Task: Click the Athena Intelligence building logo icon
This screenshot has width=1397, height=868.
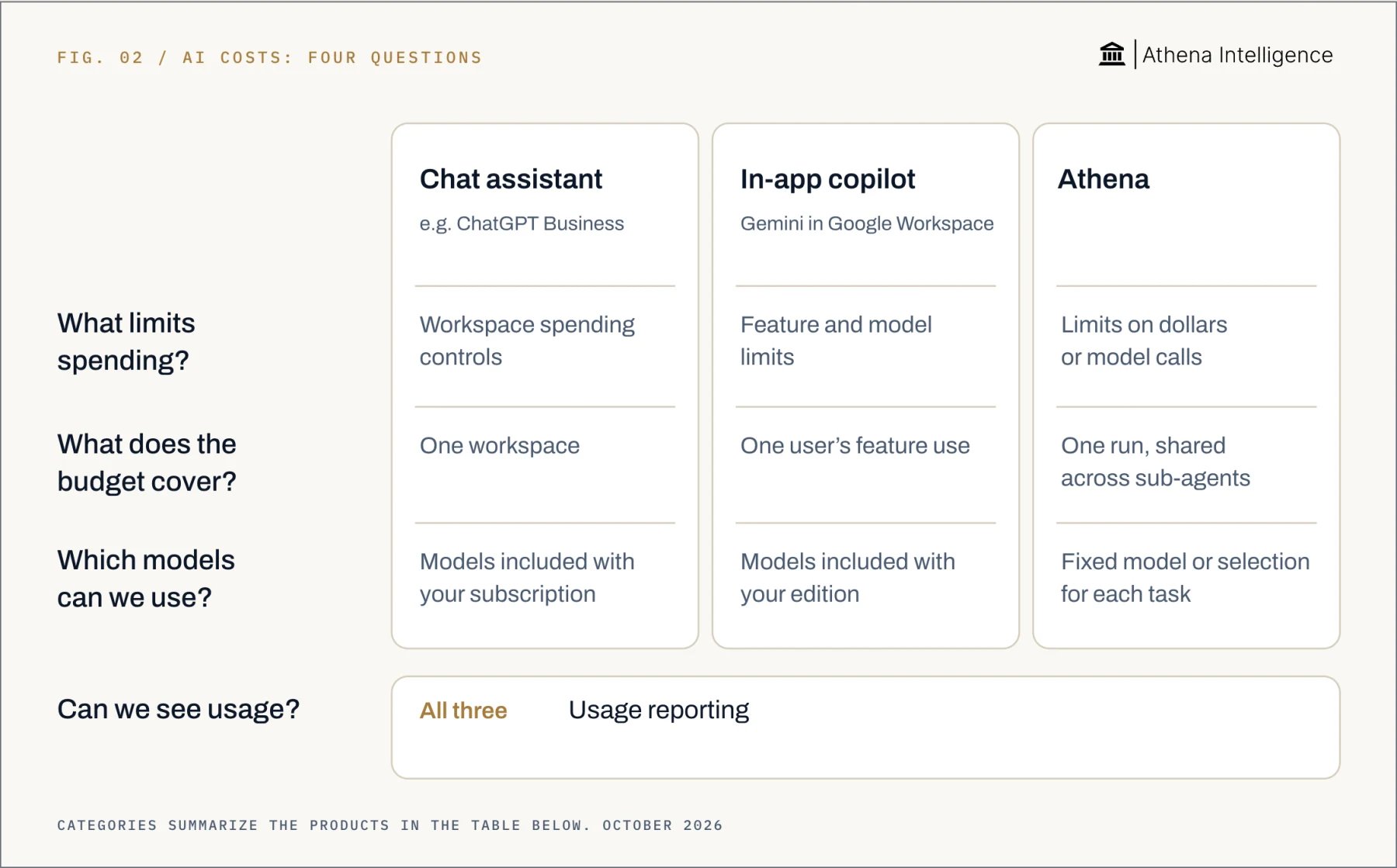Action: [1111, 54]
